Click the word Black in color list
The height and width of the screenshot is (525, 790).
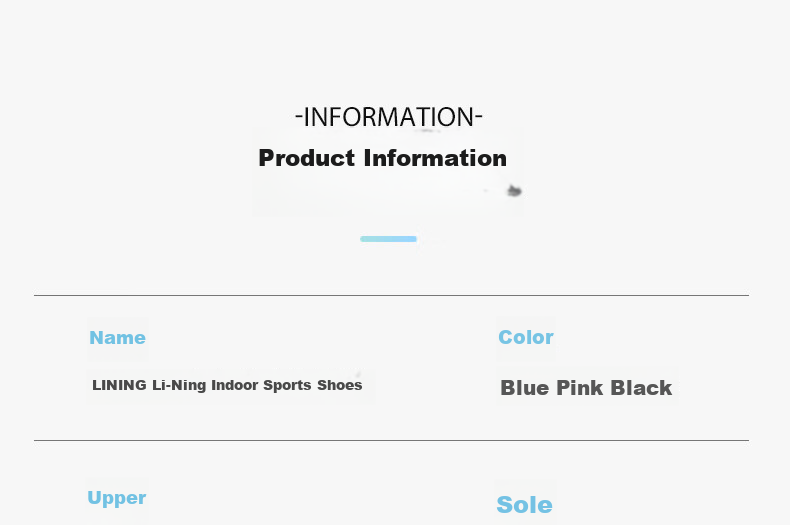[x=641, y=388]
